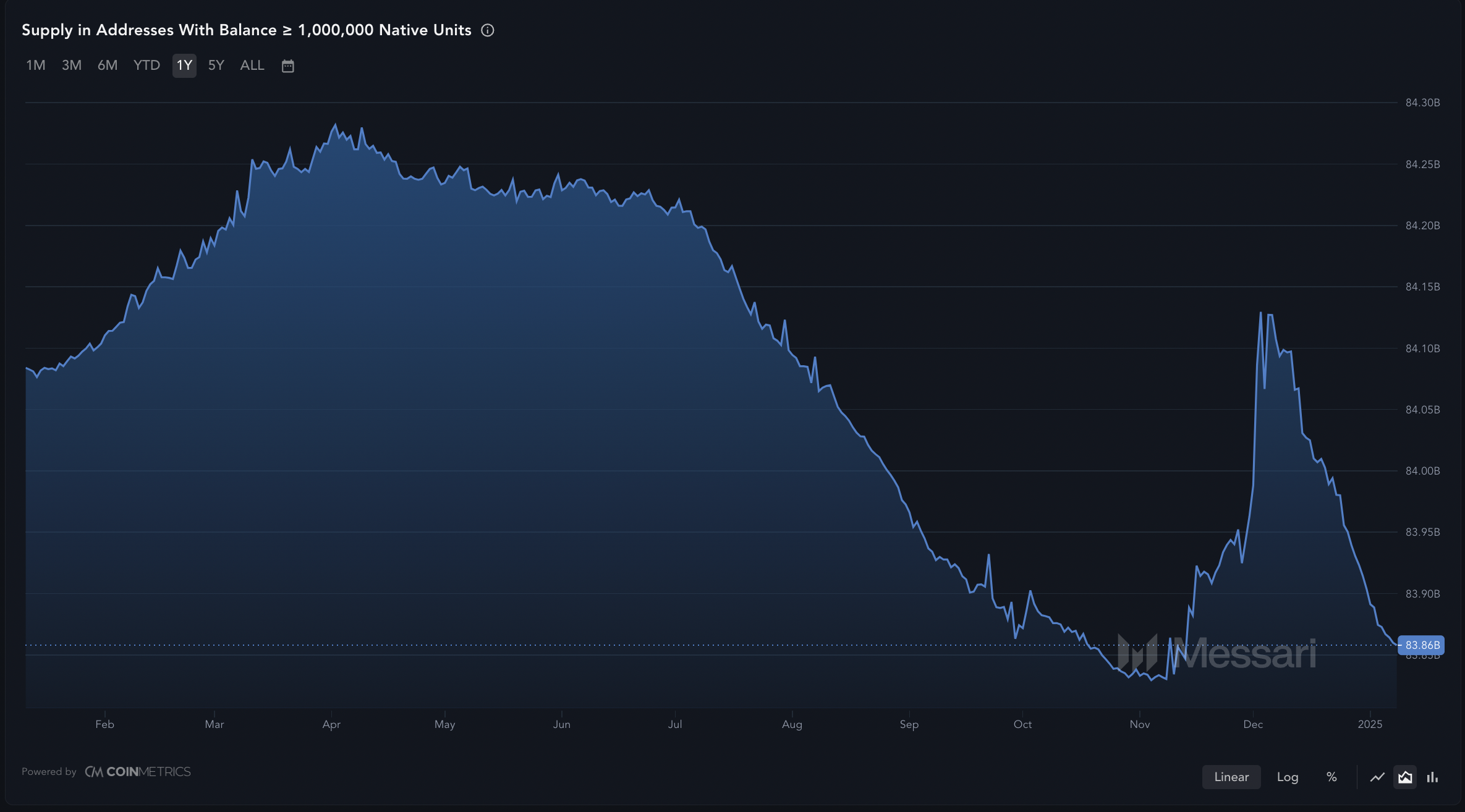1465x812 pixels.
Task: Click the Dec label on time axis
Action: 1253,724
